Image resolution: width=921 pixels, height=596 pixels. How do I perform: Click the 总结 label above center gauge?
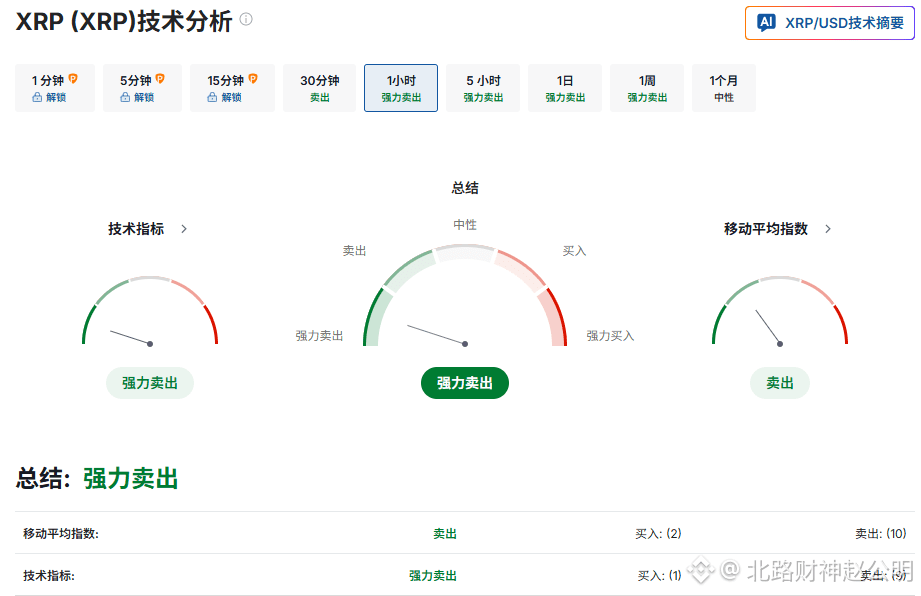tap(465, 188)
